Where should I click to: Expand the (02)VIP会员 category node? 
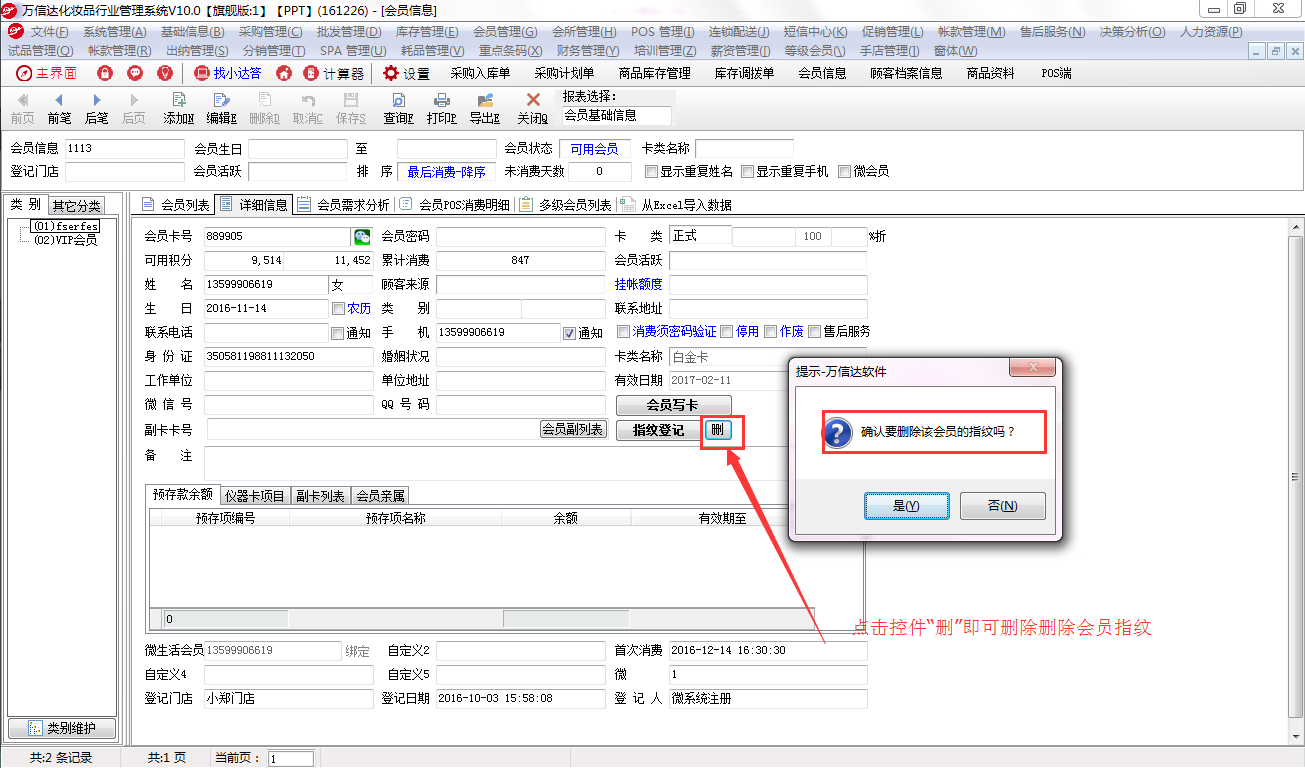pos(66,240)
